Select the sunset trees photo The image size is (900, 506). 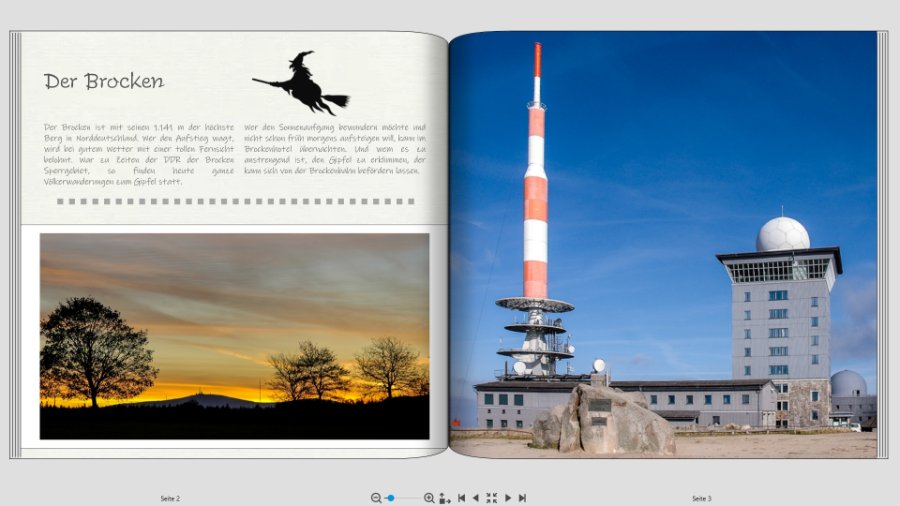[x=234, y=336]
